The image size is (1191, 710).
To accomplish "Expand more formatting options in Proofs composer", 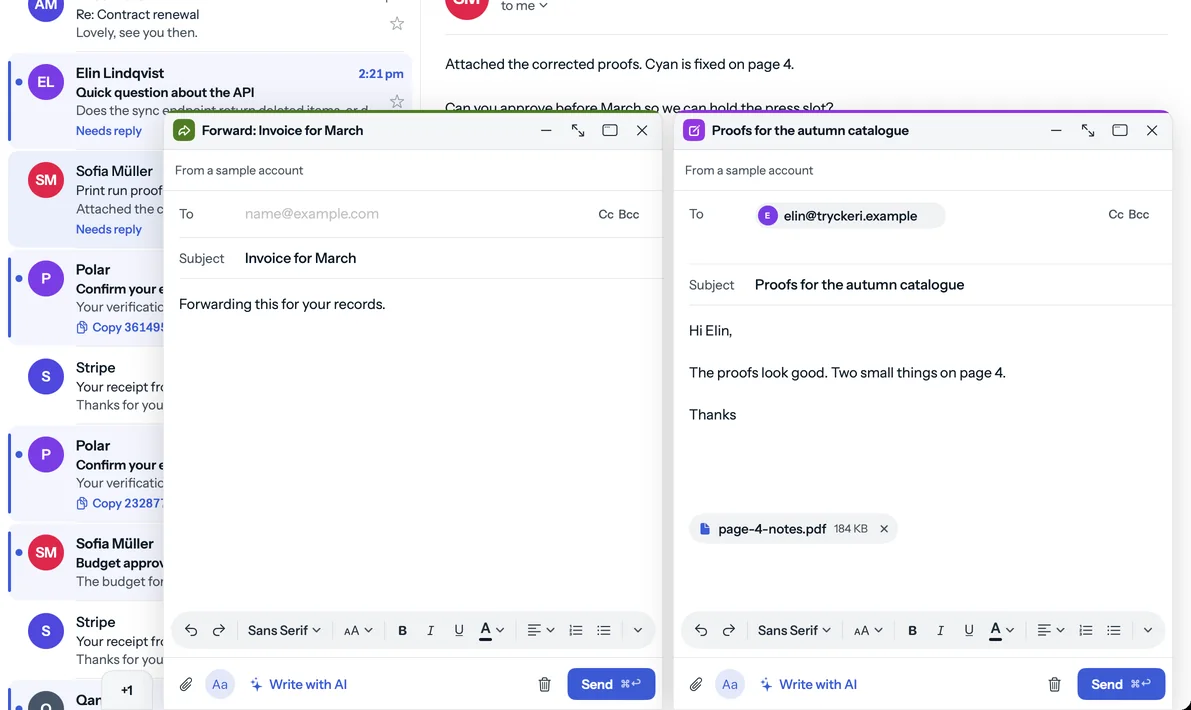I will (1148, 630).
